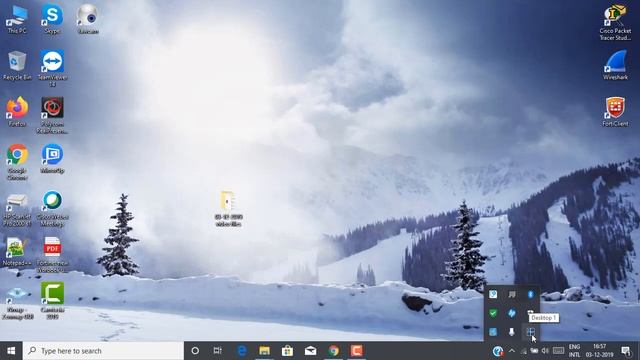Open File Explorer from the taskbar
Image resolution: width=640 pixels, height=360 pixels.
[x=264, y=351]
